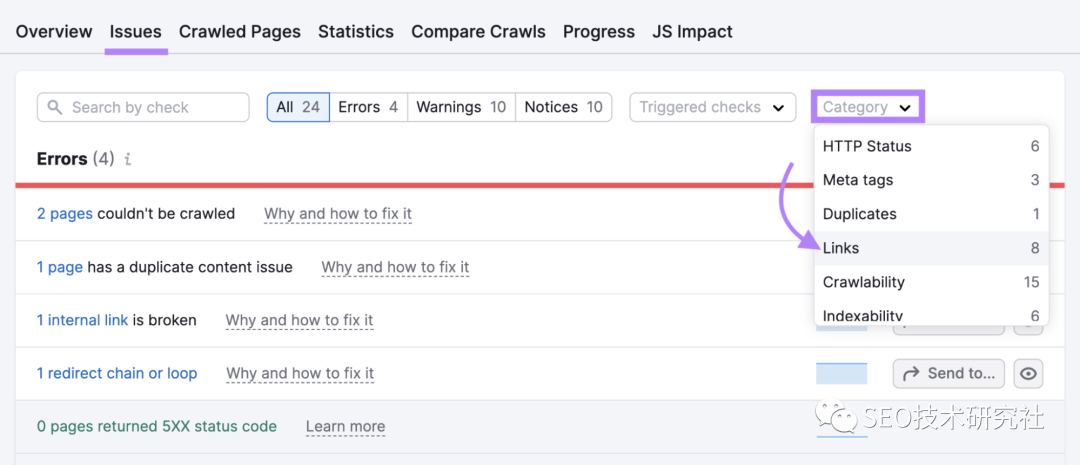
Task: Select Links category option
Action: click(841, 248)
